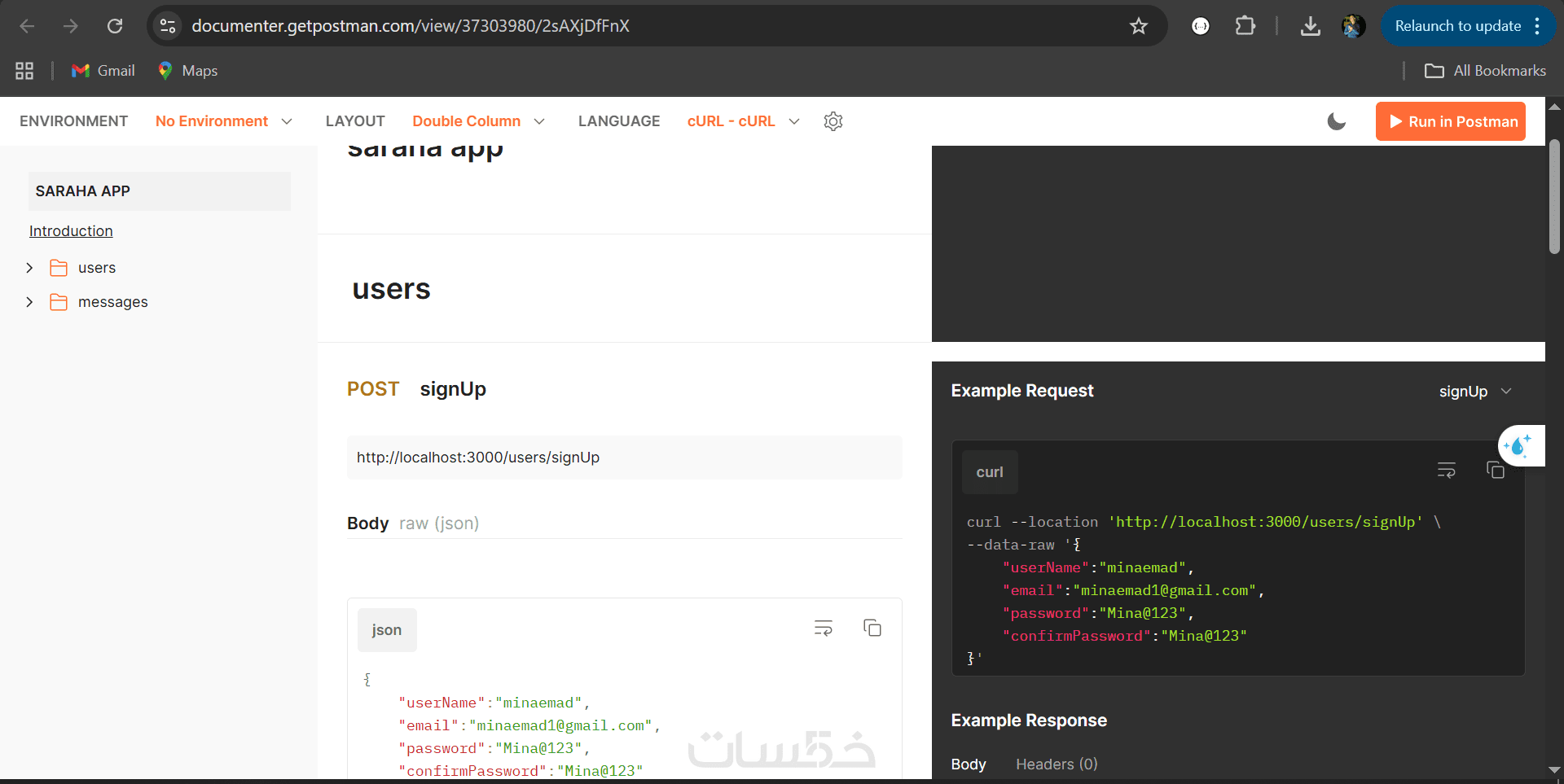
Task: Toggle dark mode with the moon icon
Action: pos(1337,121)
